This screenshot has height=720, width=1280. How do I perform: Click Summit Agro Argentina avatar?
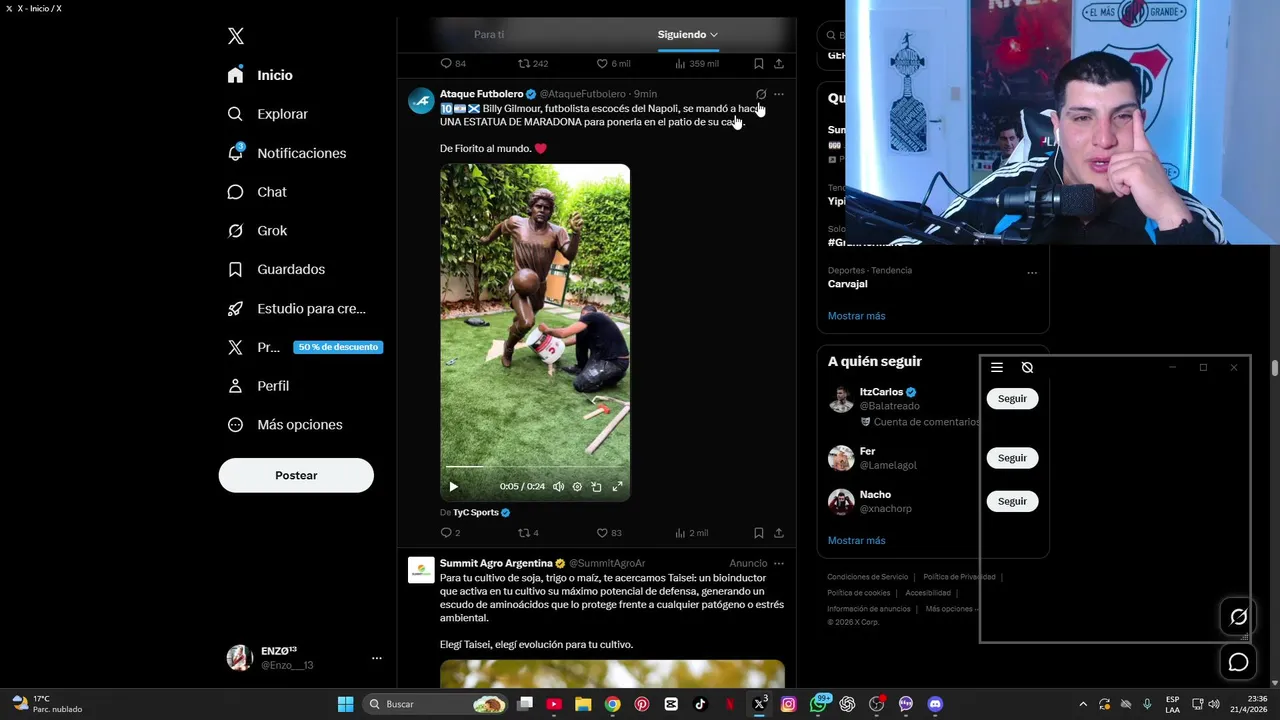click(x=421, y=570)
